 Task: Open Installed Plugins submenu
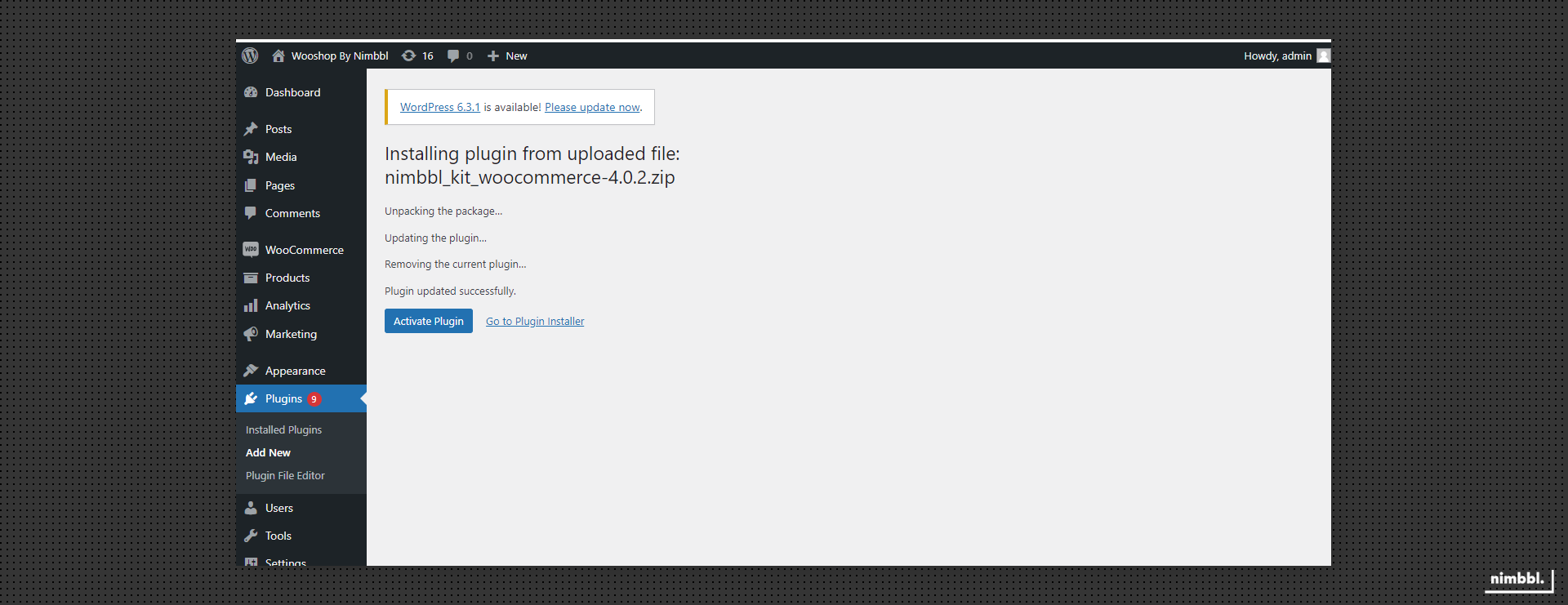click(283, 429)
